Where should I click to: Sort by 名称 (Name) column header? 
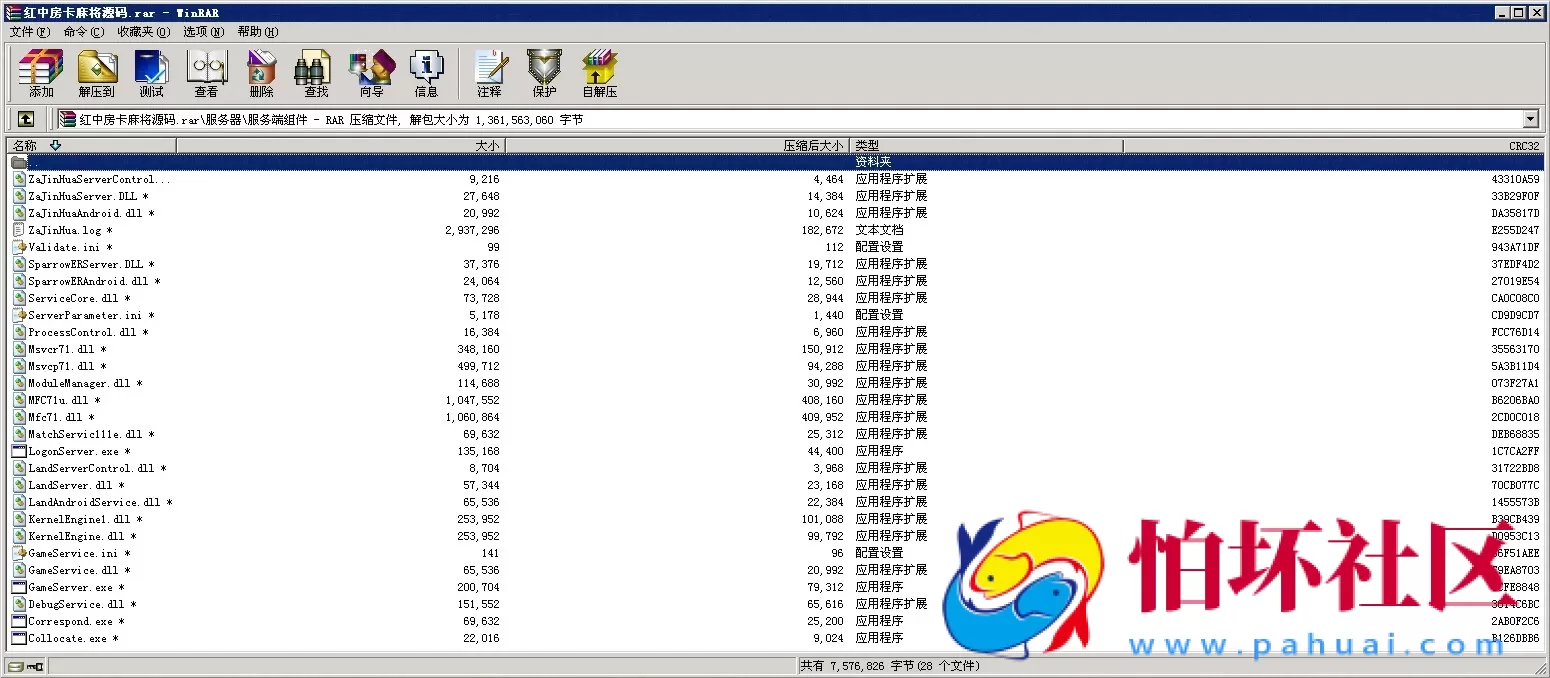(x=90, y=146)
